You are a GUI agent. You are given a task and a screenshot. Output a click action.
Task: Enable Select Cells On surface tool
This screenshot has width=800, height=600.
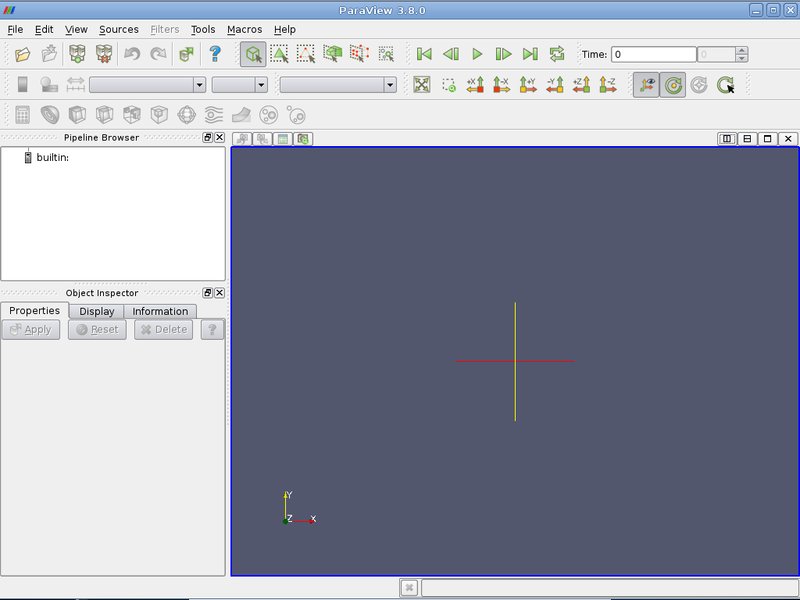tap(279, 54)
